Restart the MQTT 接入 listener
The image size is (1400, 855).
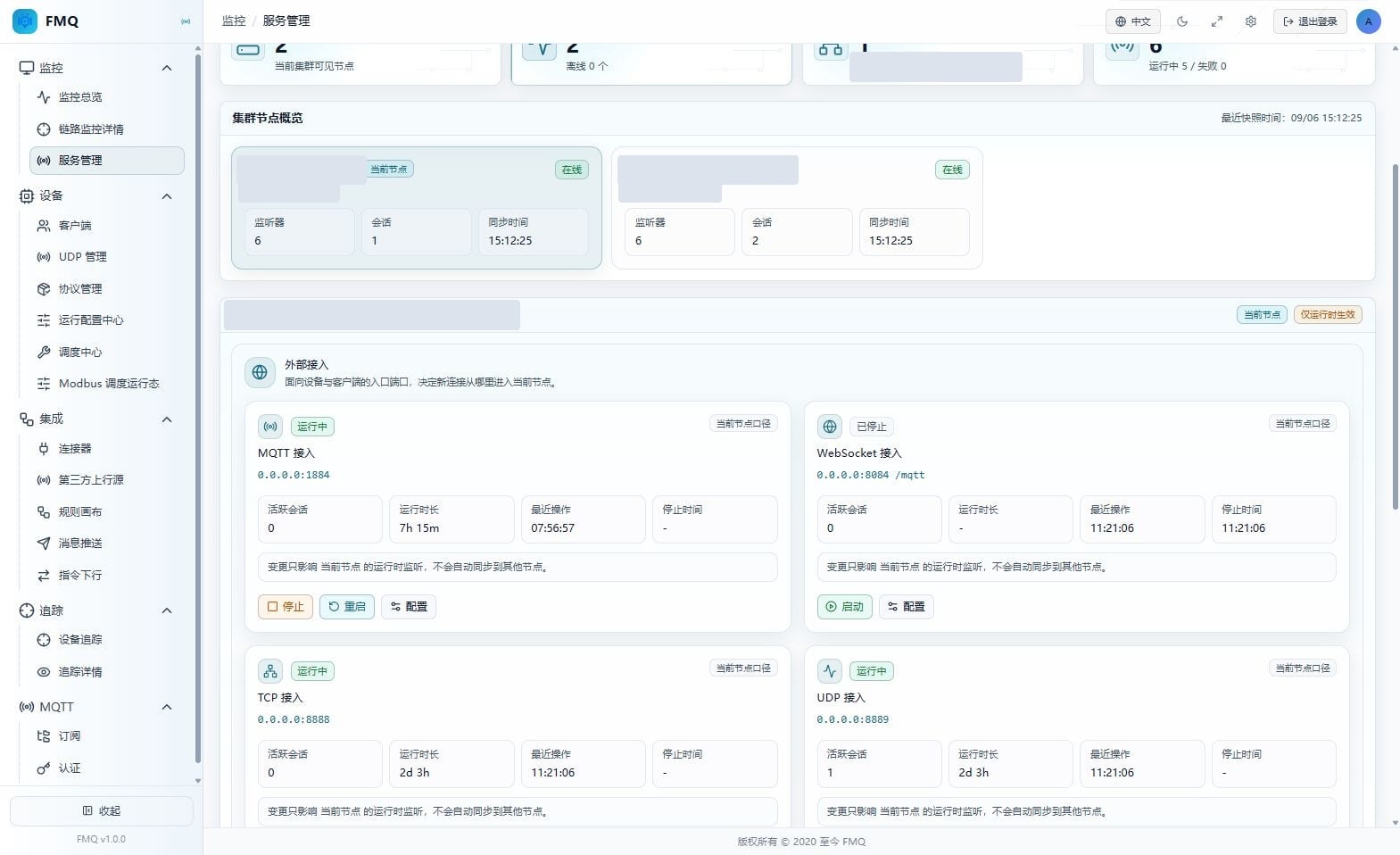[x=347, y=607]
